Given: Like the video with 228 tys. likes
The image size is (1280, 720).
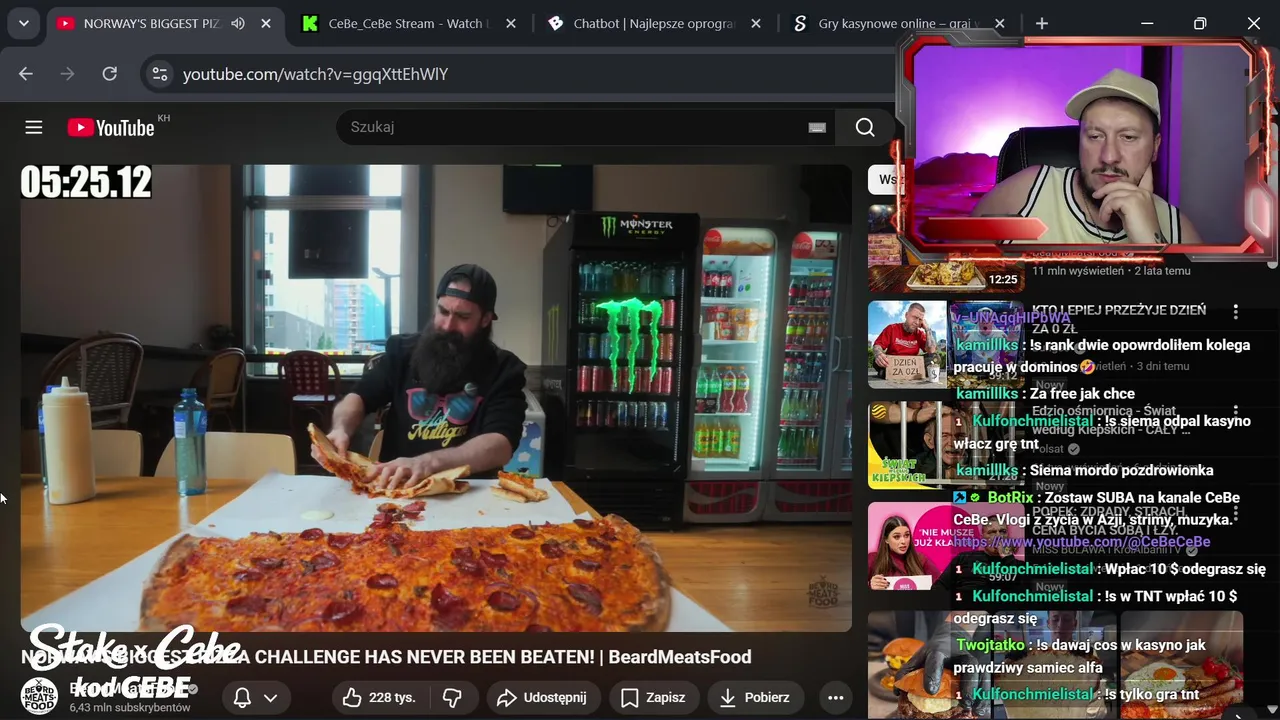Looking at the screenshot, I should coord(378,697).
